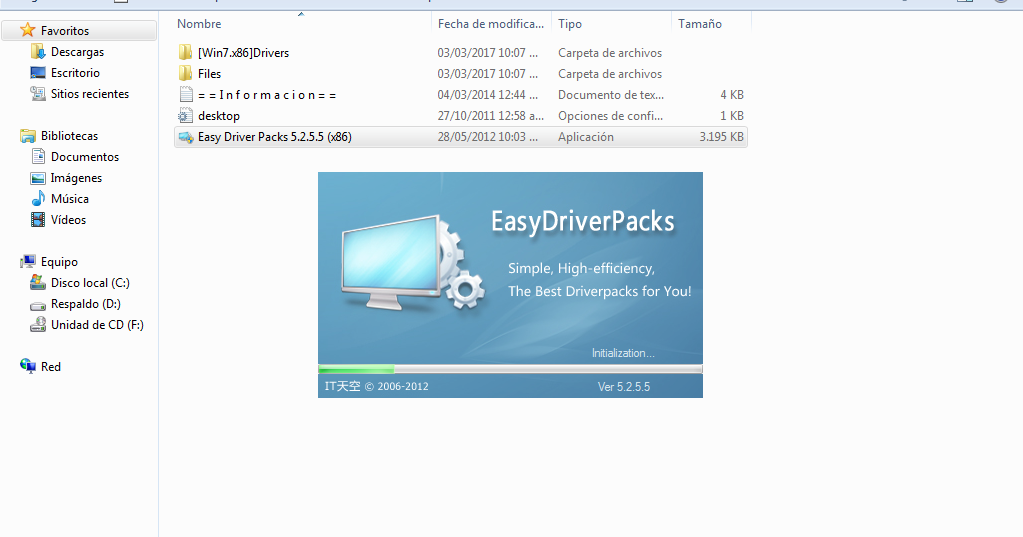Click the 1 KB size cell
The height and width of the screenshot is (537, 1023).
[x=732, y=115]
